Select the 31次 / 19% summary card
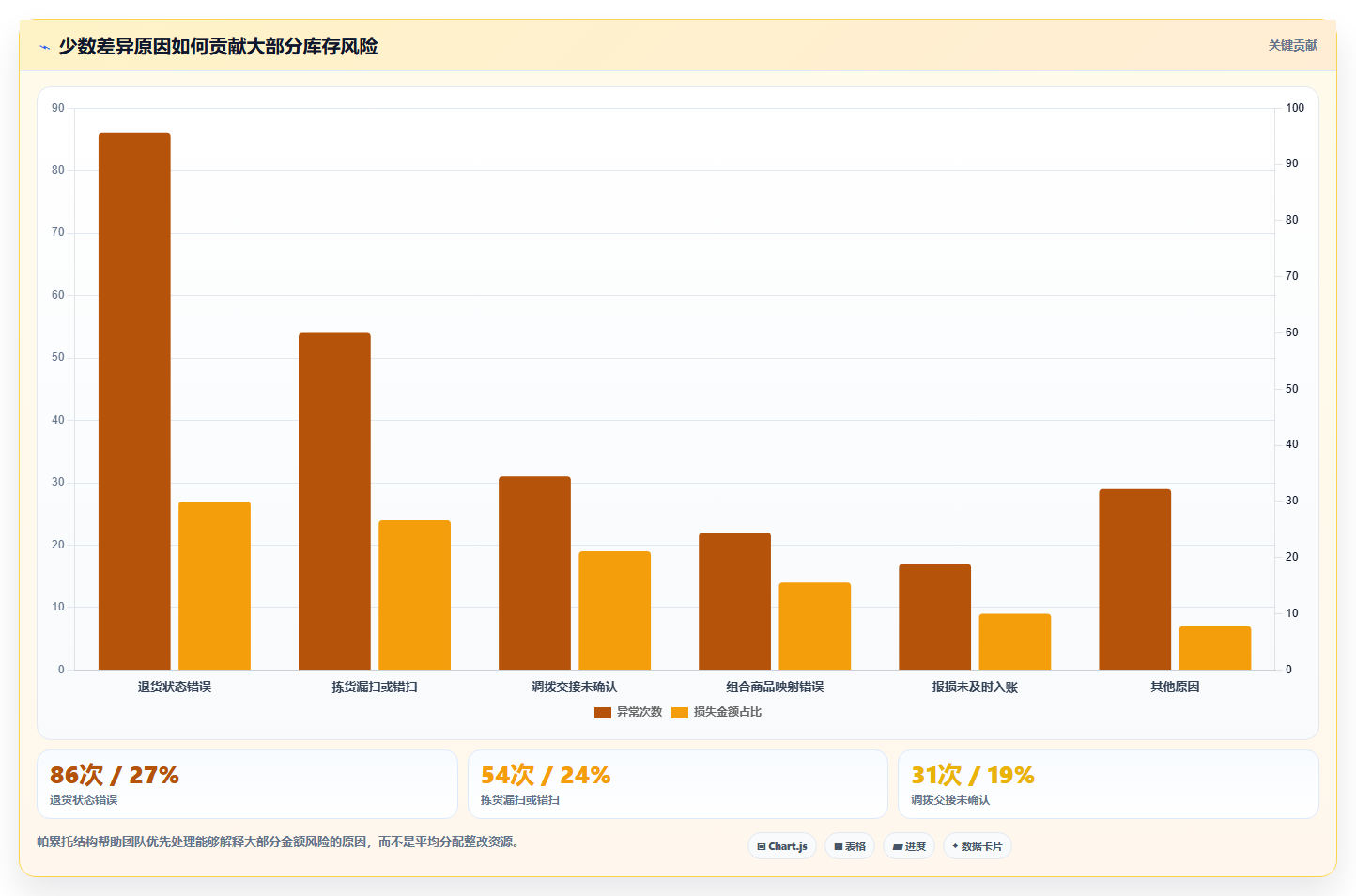The height and width of the screenshot is (896, 1356). click(x=1108, y=784)
